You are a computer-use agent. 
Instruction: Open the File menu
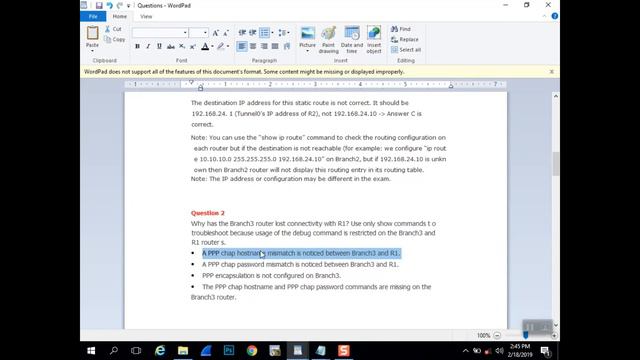click(93, 16)
